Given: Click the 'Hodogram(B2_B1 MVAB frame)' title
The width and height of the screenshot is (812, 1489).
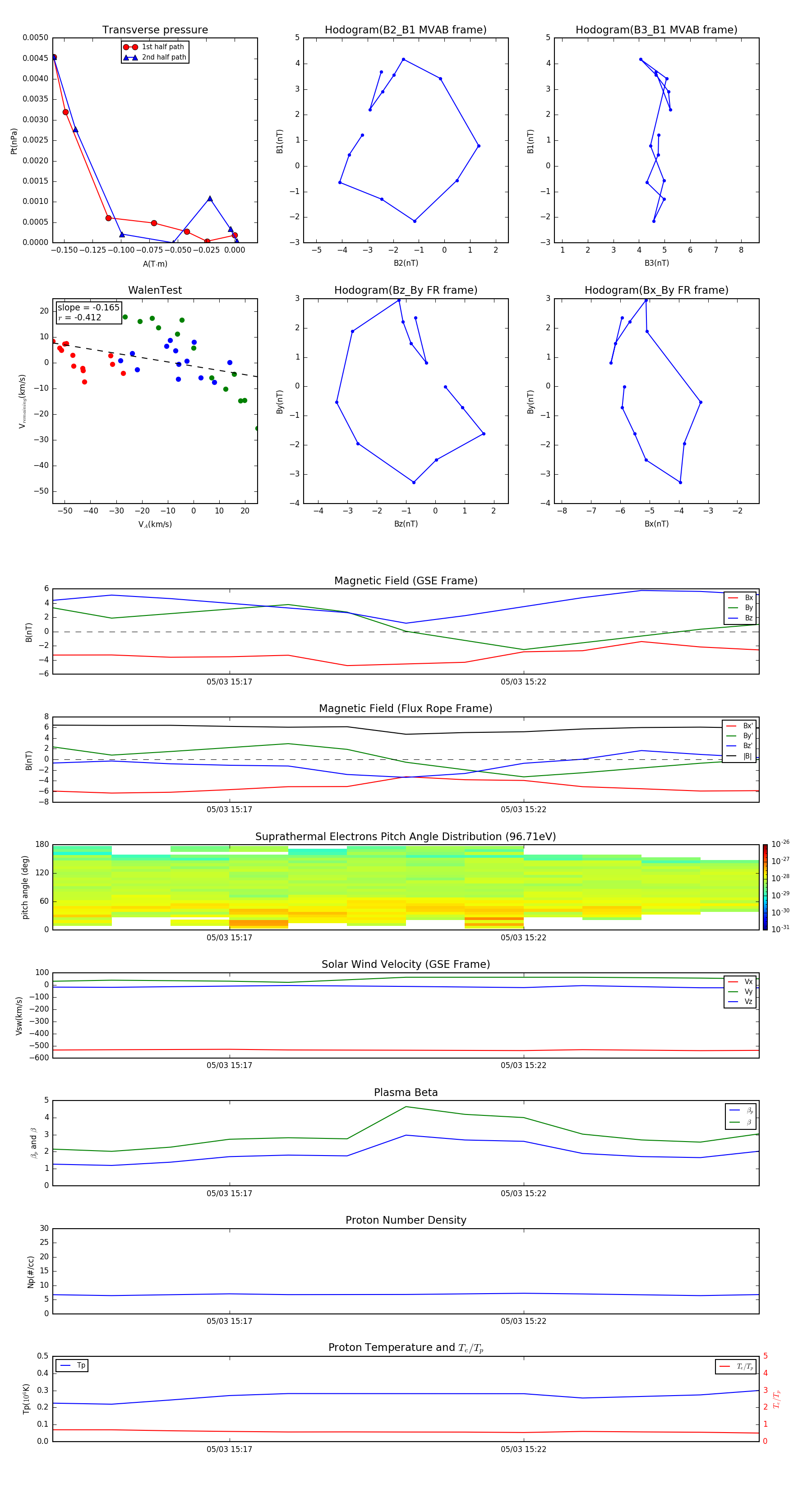Looking at the screenshot, I should [406, 29].
